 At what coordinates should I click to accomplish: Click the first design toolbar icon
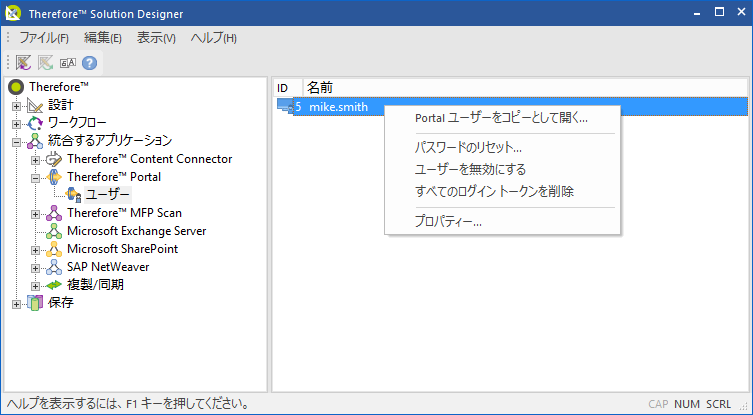click(x=24, y=63)
